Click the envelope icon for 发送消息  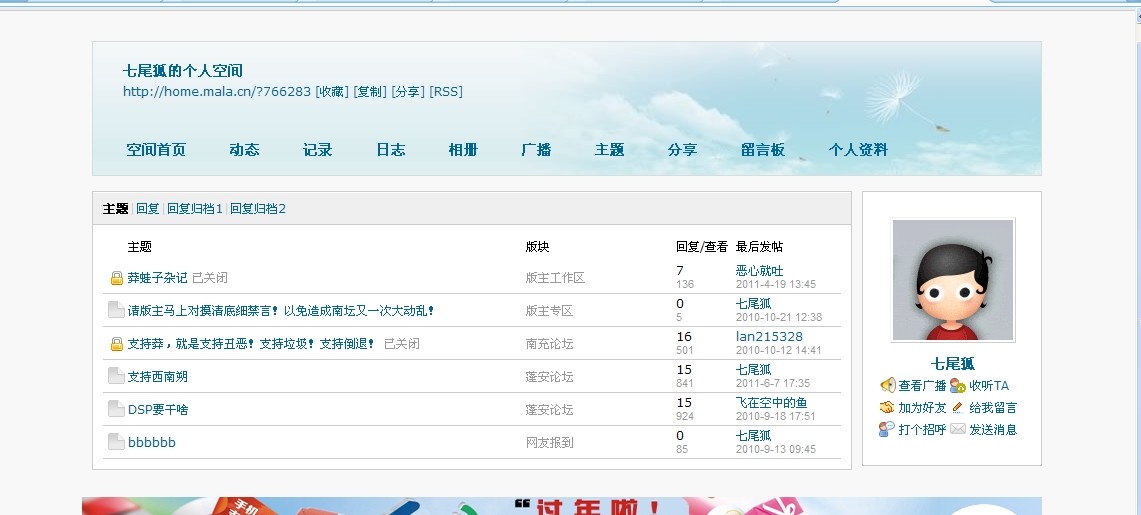point(957,429)
